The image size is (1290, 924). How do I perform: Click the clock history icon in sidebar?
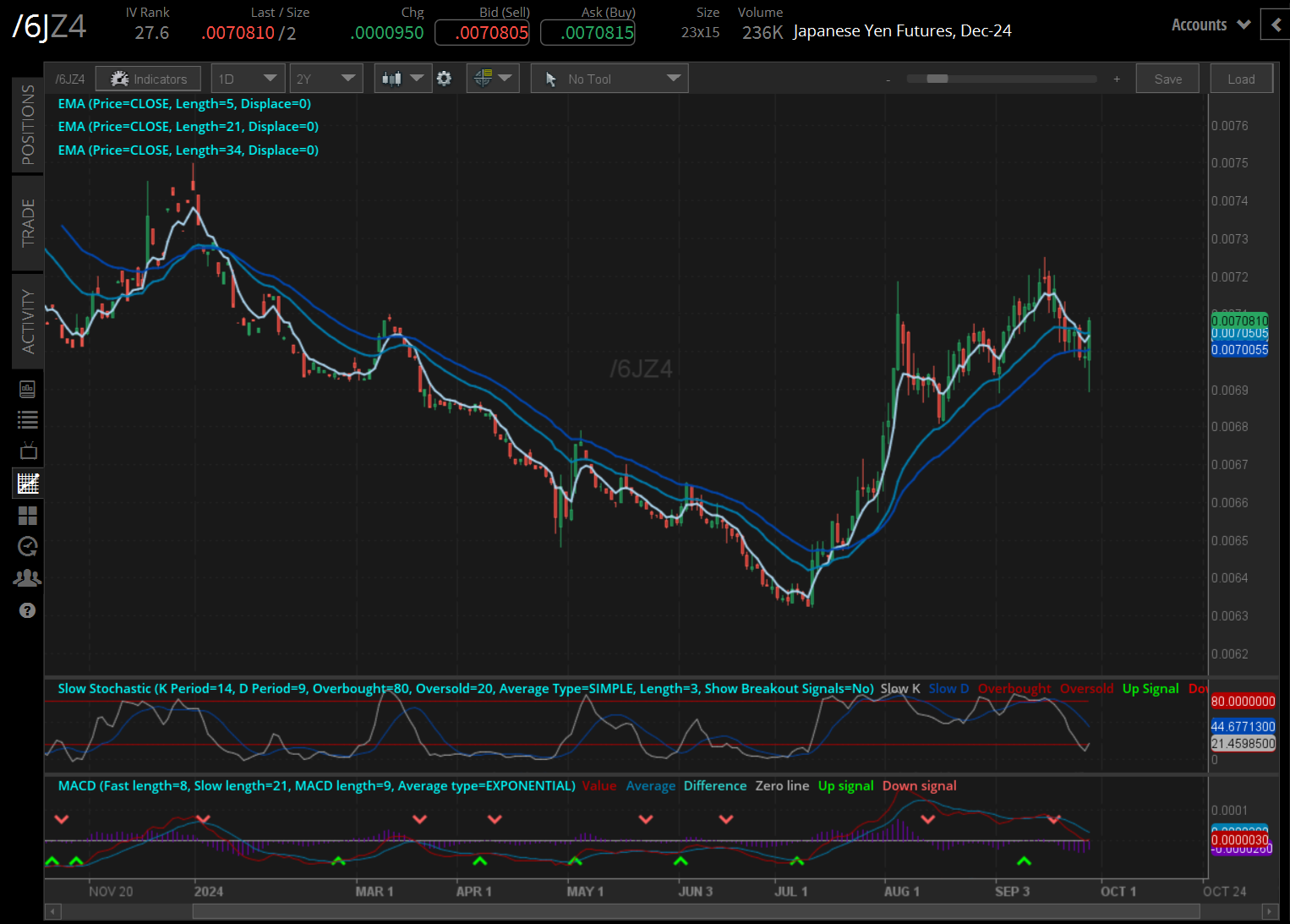[x=28, y=547]
